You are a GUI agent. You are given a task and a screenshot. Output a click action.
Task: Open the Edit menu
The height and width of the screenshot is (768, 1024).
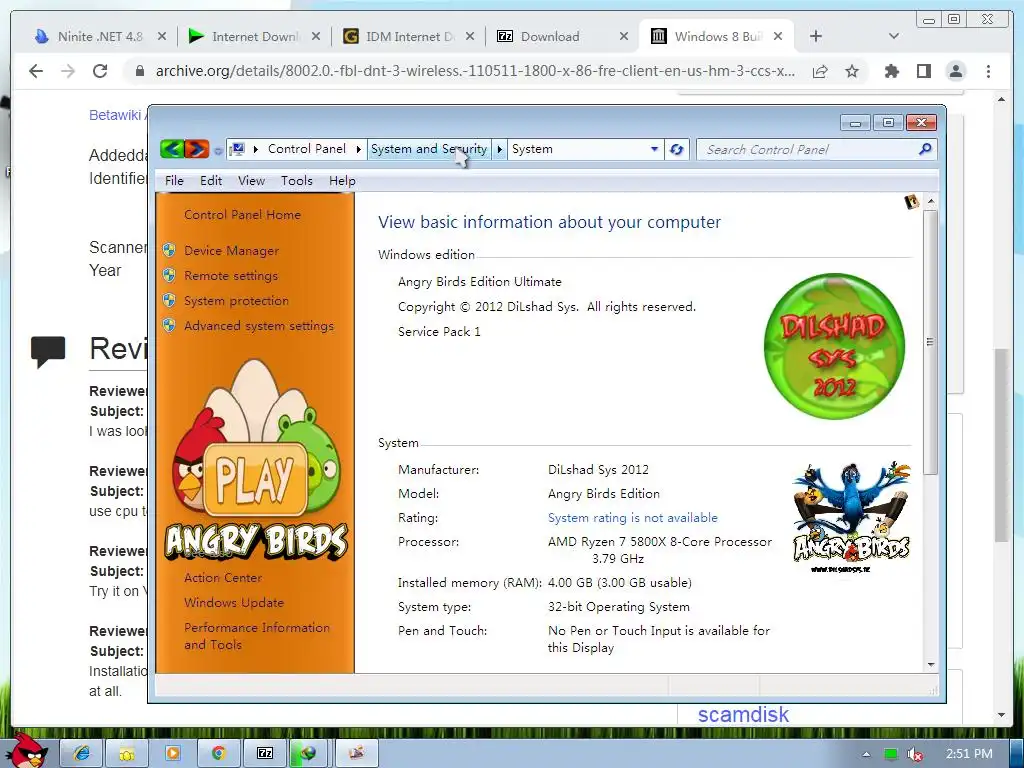pos(211,181)
